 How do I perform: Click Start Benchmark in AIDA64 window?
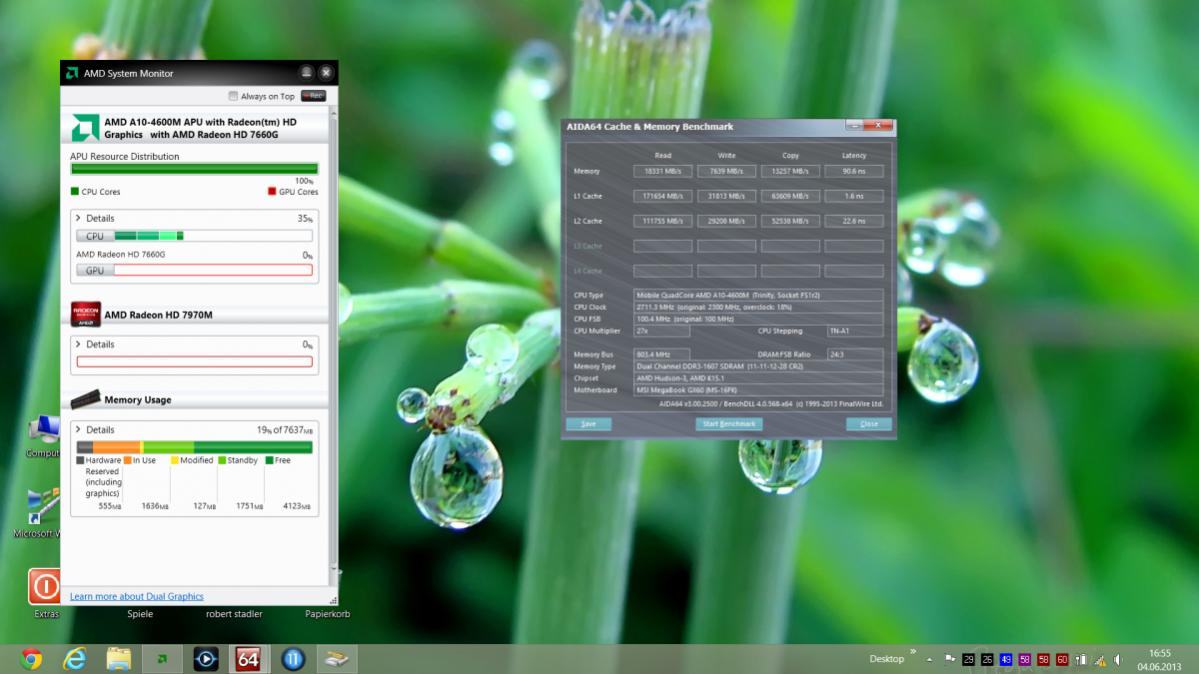729,424
